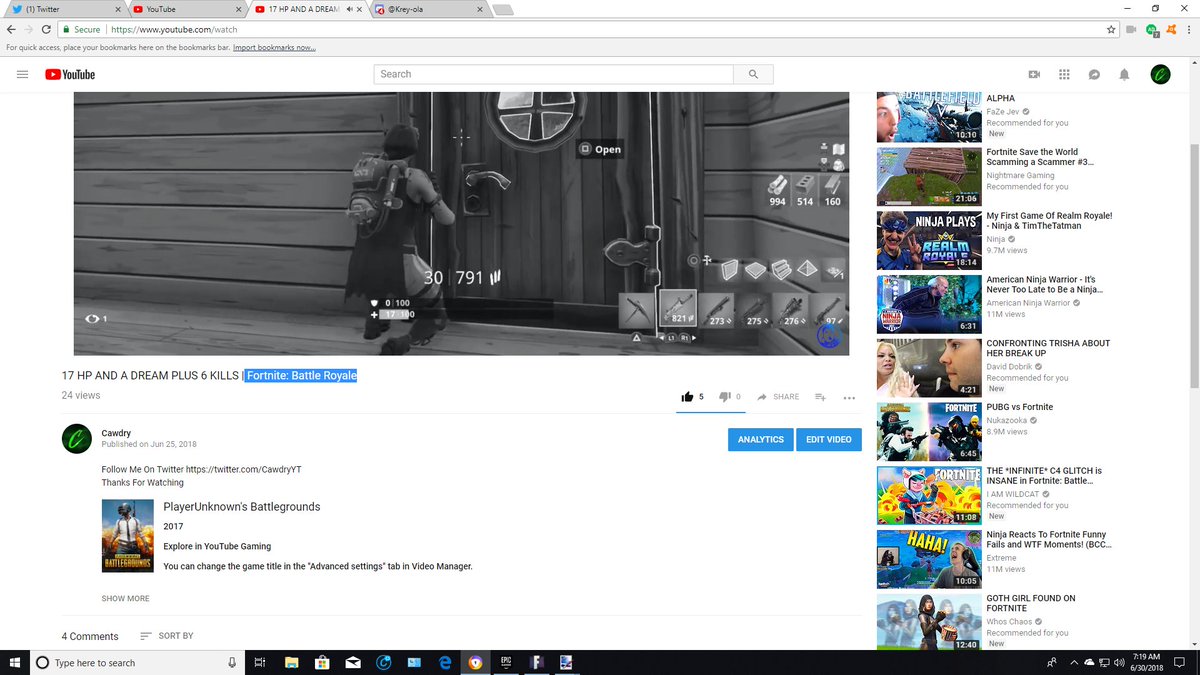Image resolution: width=1200 pixels, height=675 pixels.
Task: Click the Windows search box
Action: [137, 662]
